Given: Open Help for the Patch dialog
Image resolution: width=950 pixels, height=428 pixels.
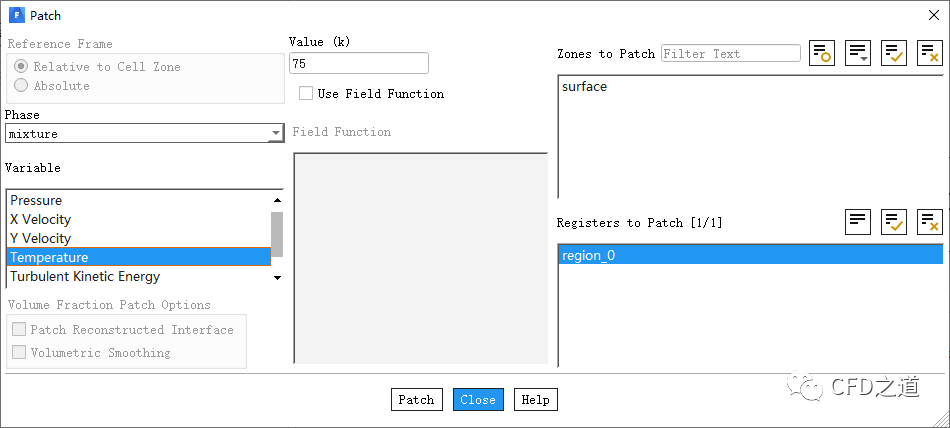Looking at the screenshot, I should coord(535,400).
